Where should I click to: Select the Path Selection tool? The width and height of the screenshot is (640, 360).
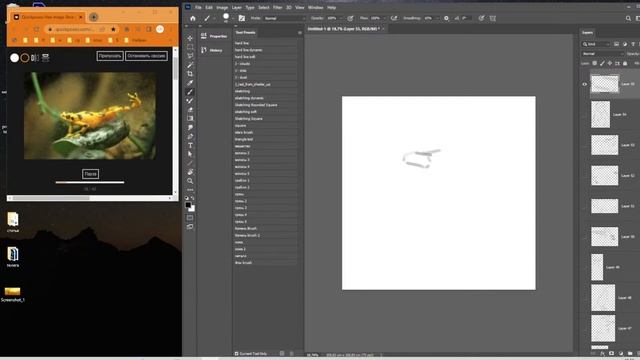pyautogui.click(x=190, y=154)
